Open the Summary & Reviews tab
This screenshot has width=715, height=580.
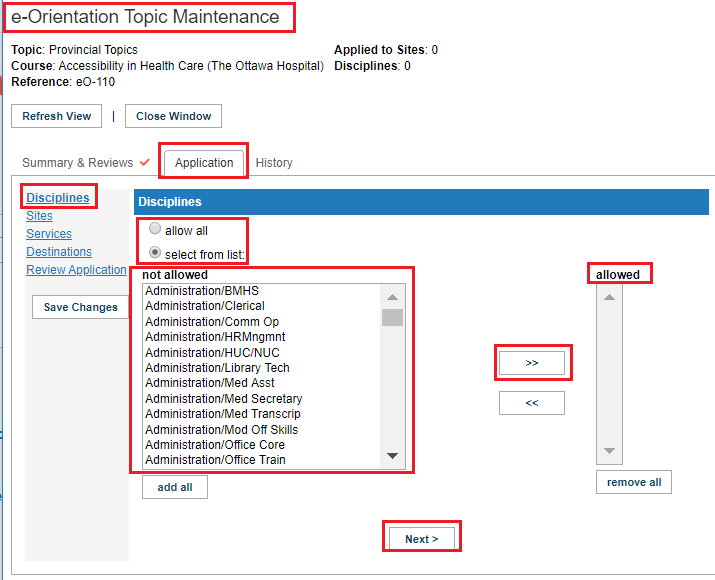(x=78, y=163)
